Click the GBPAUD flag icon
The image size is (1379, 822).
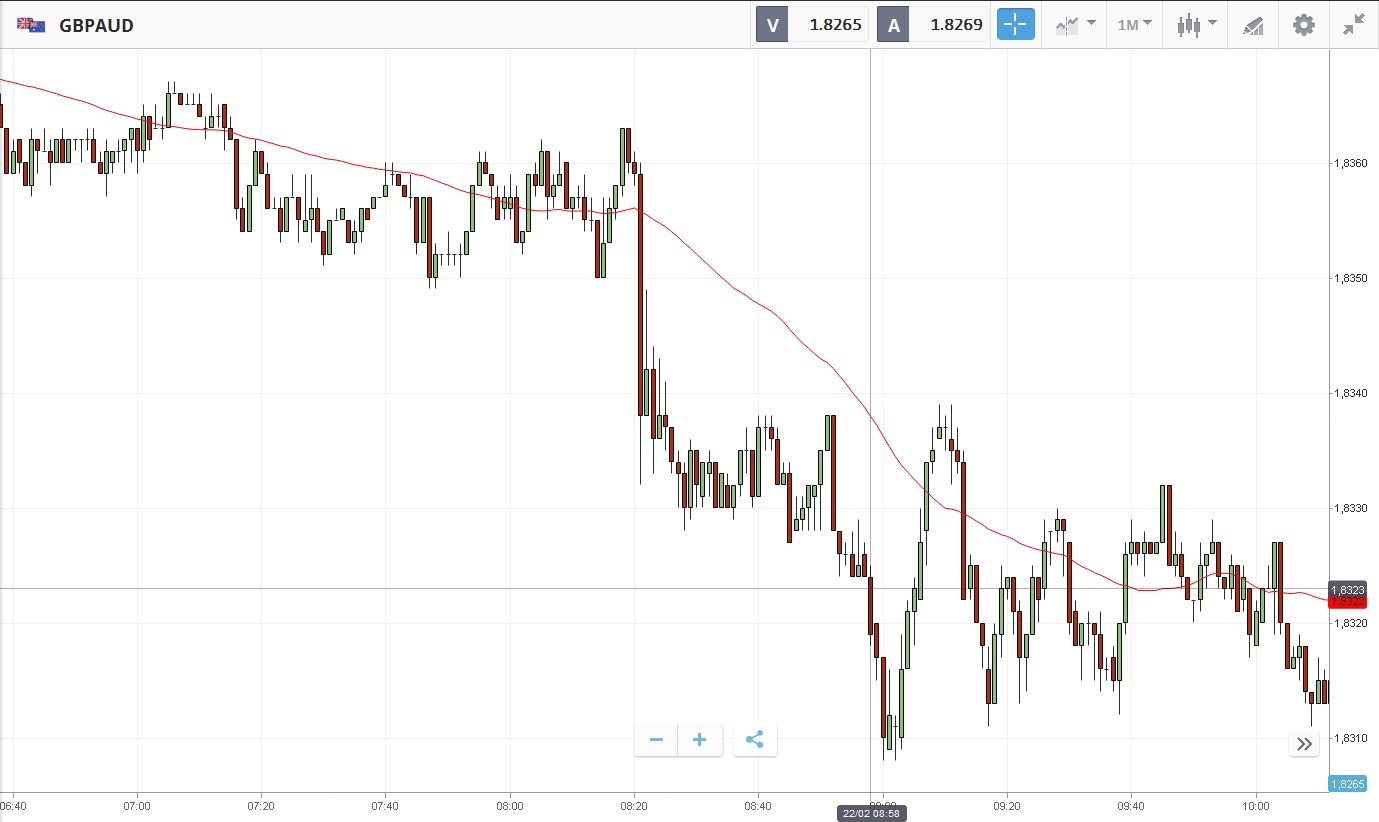(x=30, y=25)
